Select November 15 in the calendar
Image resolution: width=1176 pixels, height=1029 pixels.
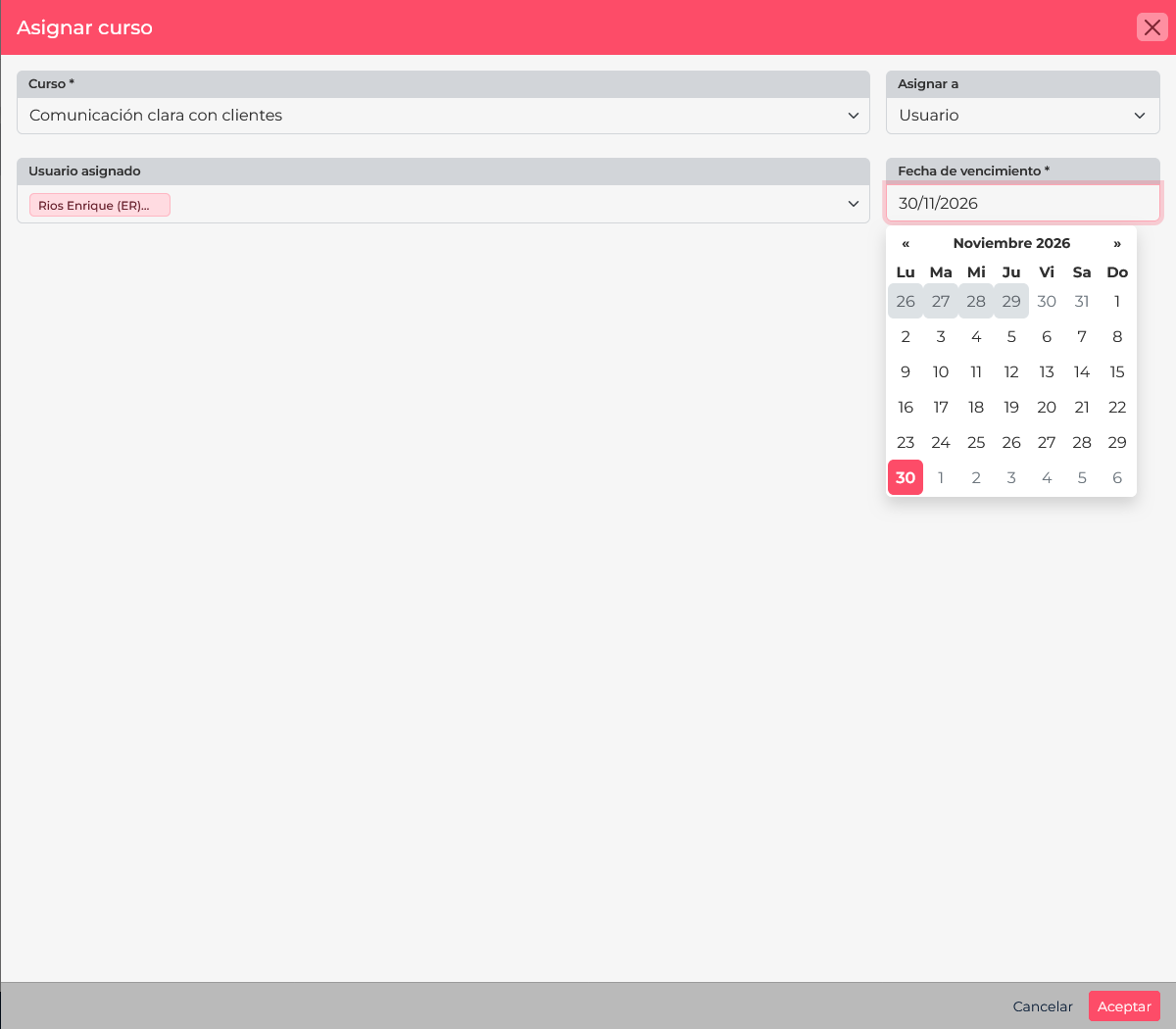(x=1117, y=372)
